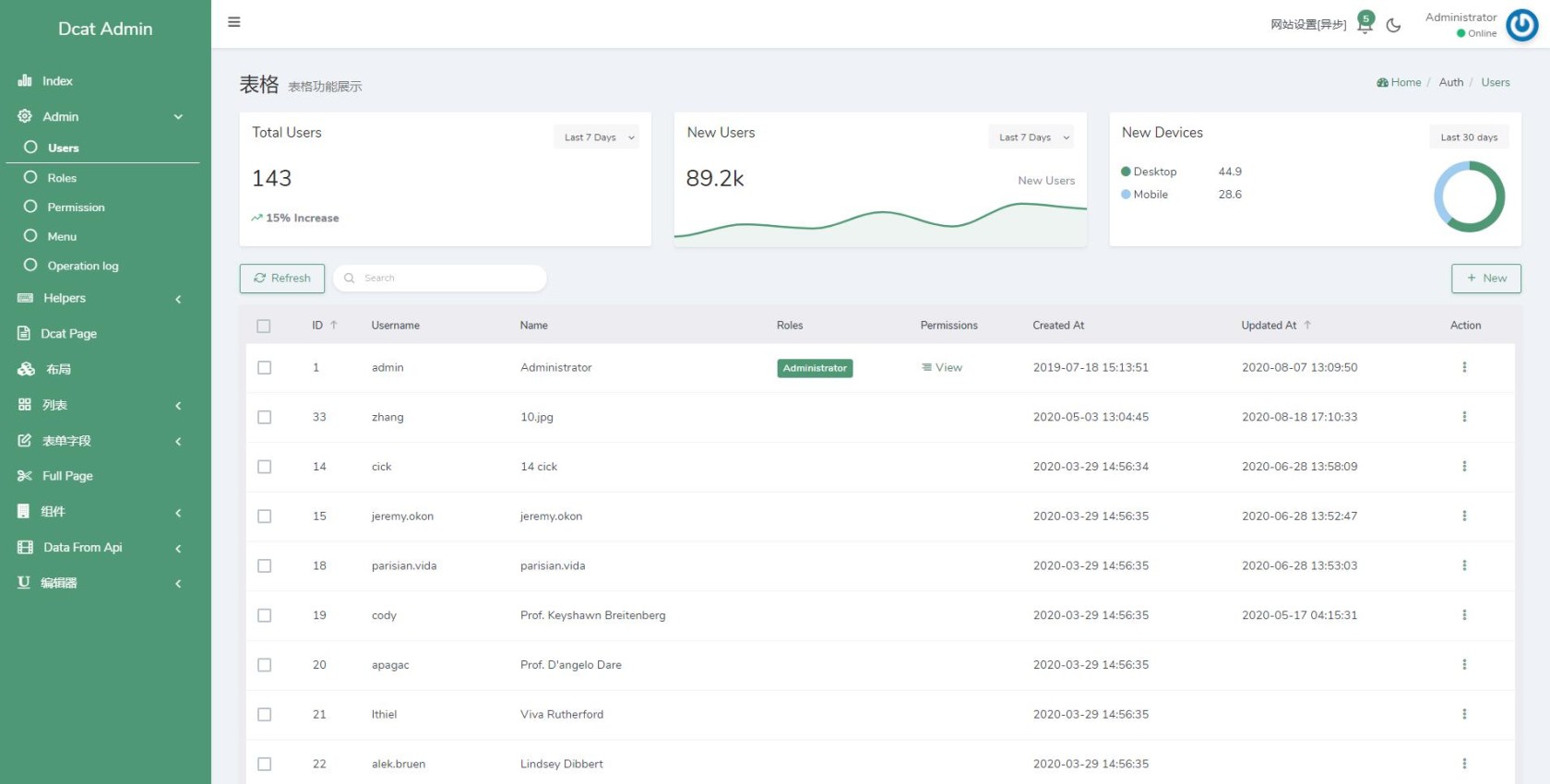This screenshot has height=784, width=1550.
Task: Click the New Devices donut chart
Action: (1469, 196)
